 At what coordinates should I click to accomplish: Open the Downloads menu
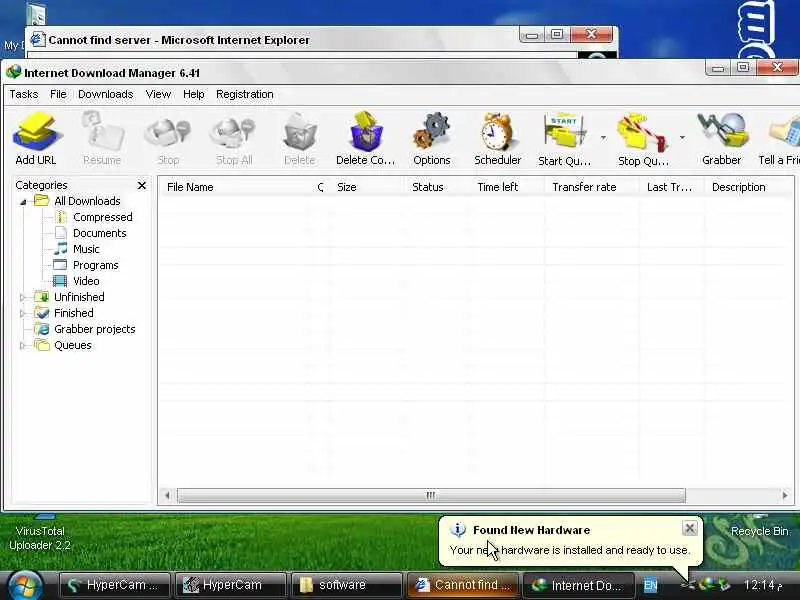[106, 94]
